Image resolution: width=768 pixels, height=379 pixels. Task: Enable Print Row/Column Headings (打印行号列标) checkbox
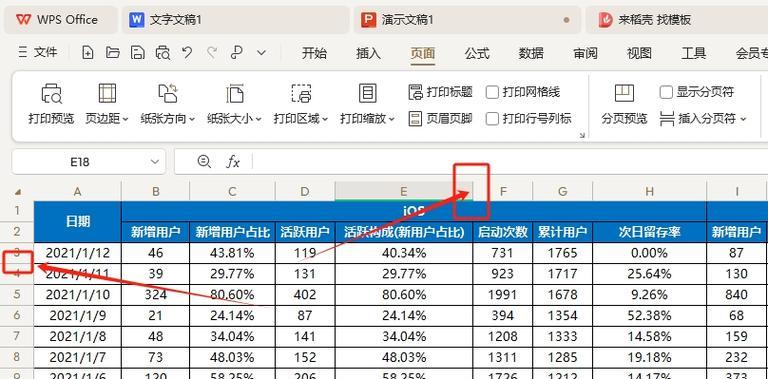[x=492, y=118]
